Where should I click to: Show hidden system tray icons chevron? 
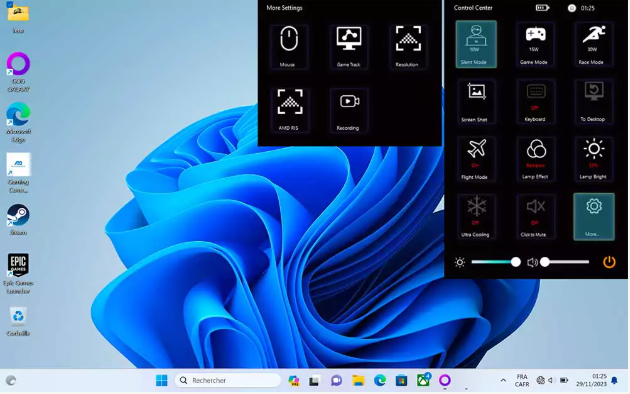click(x=503, y=380)
